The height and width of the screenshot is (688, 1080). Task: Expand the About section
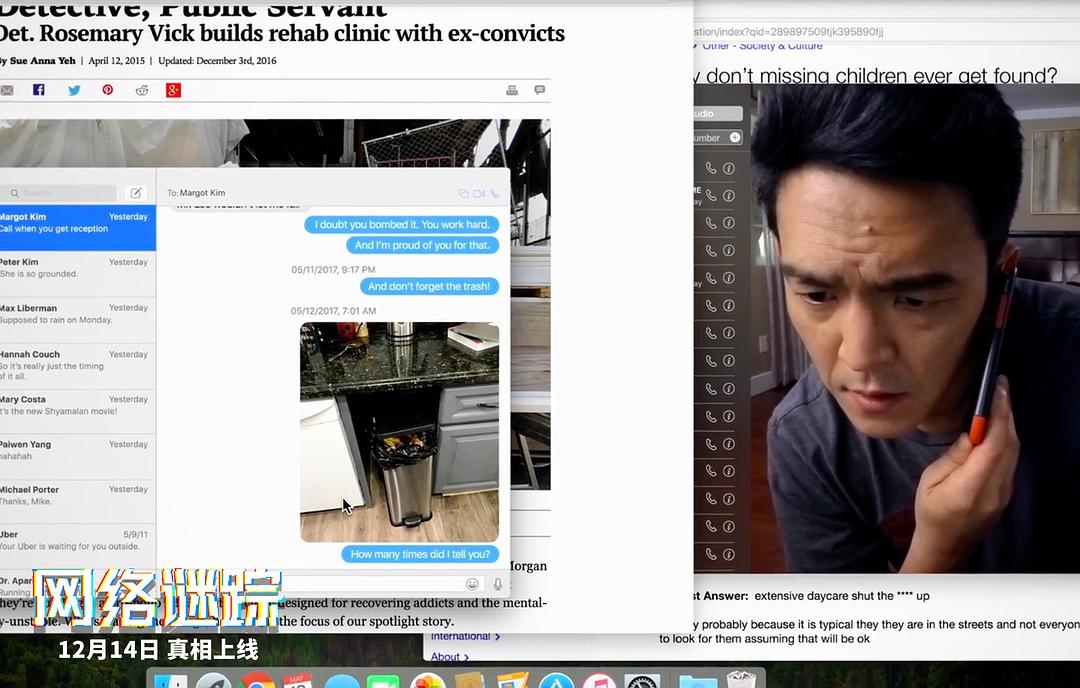tap(449, 656)
